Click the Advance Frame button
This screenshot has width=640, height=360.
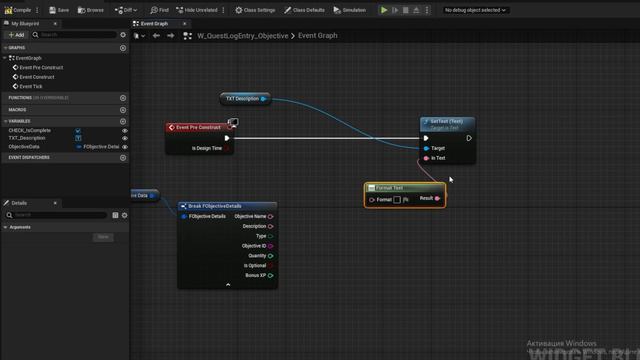coord(395,10)
